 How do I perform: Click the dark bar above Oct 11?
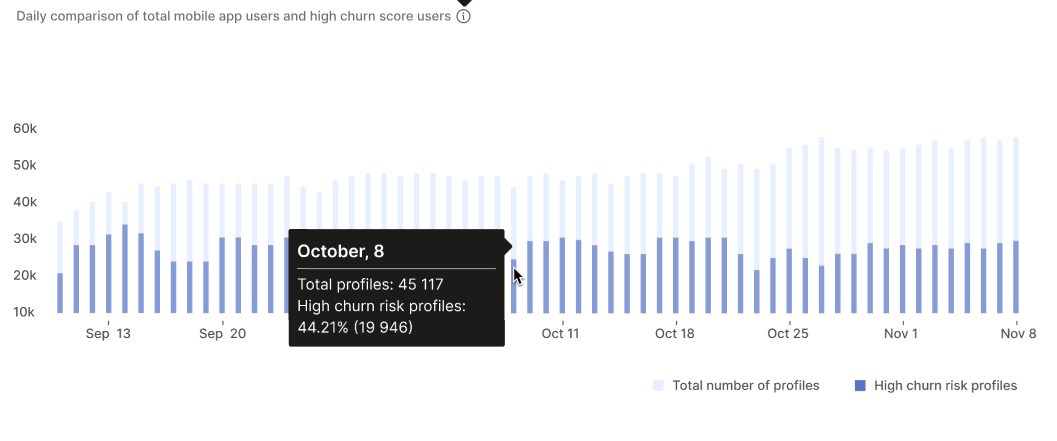click(x=563, y=276)
